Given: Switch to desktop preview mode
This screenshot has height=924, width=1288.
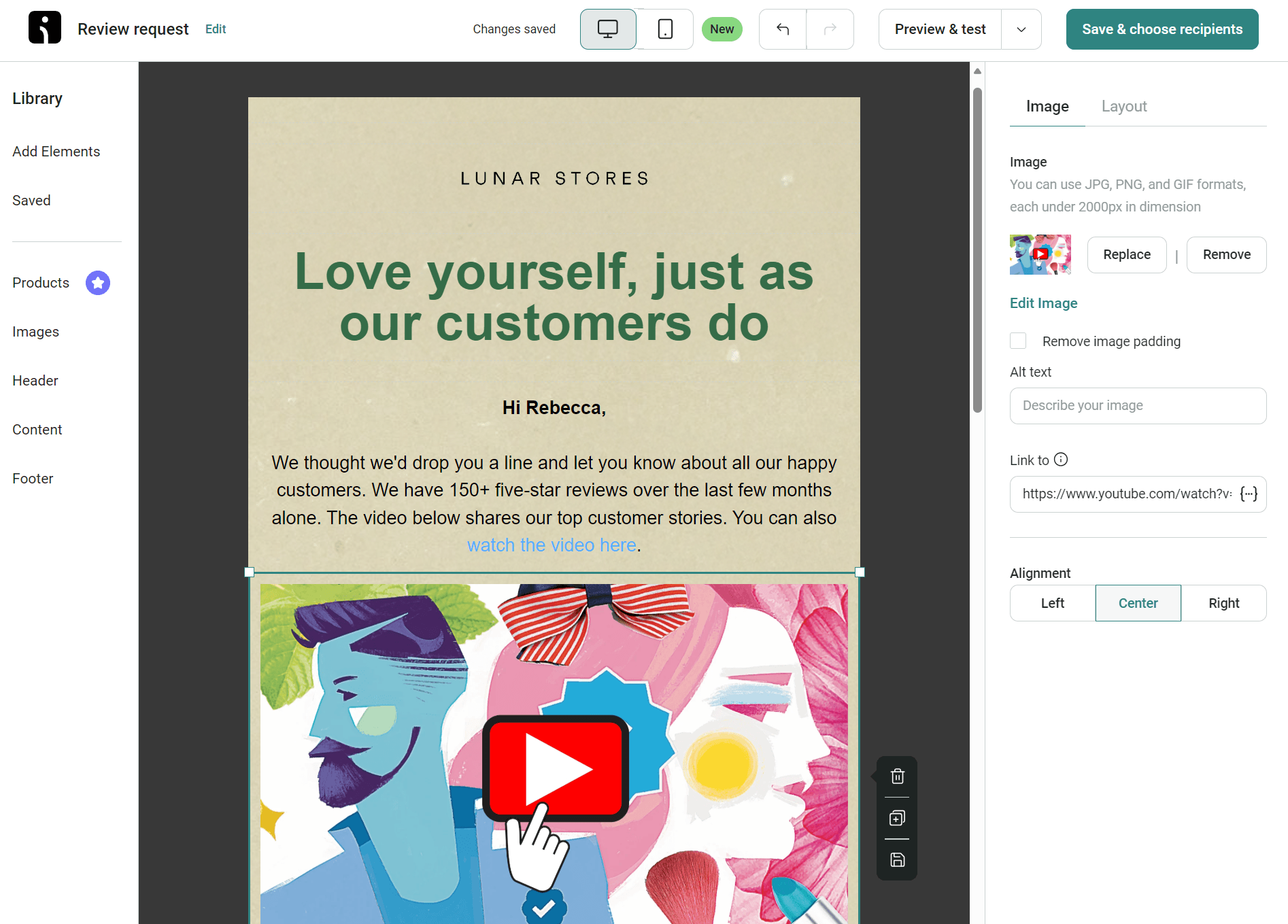Looking at the screenshot, I should (x=608, y=29).
